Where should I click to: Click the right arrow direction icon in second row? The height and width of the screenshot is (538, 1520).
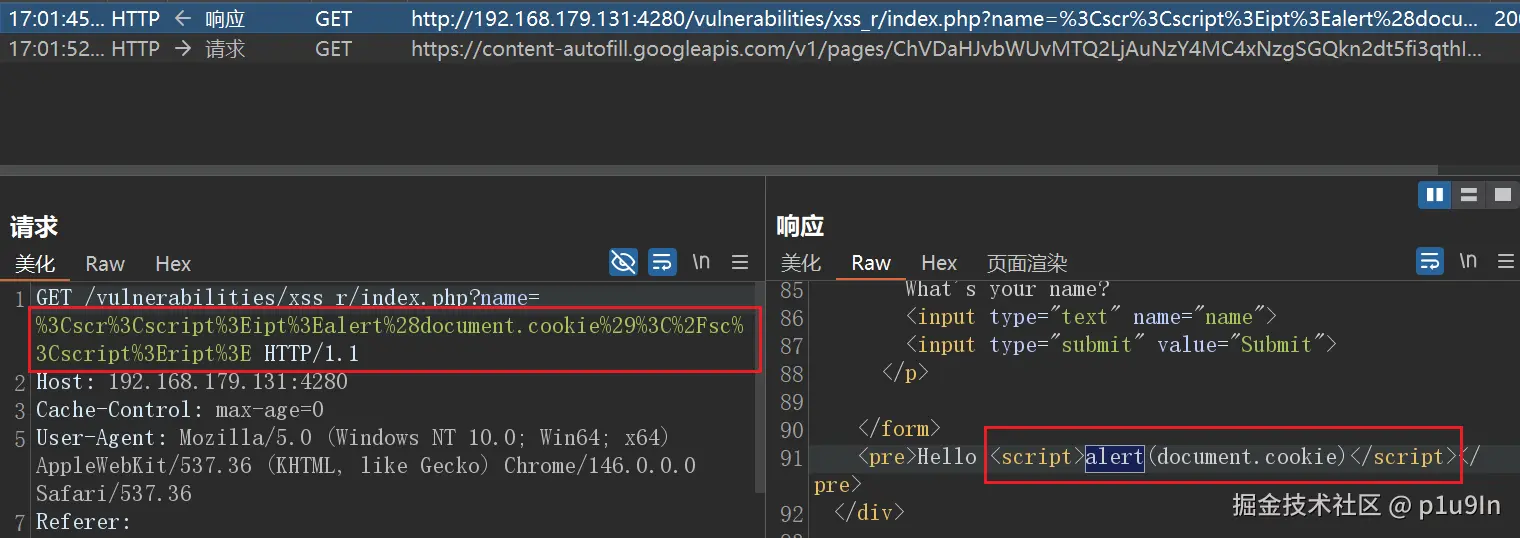click(x=183, y=48)
